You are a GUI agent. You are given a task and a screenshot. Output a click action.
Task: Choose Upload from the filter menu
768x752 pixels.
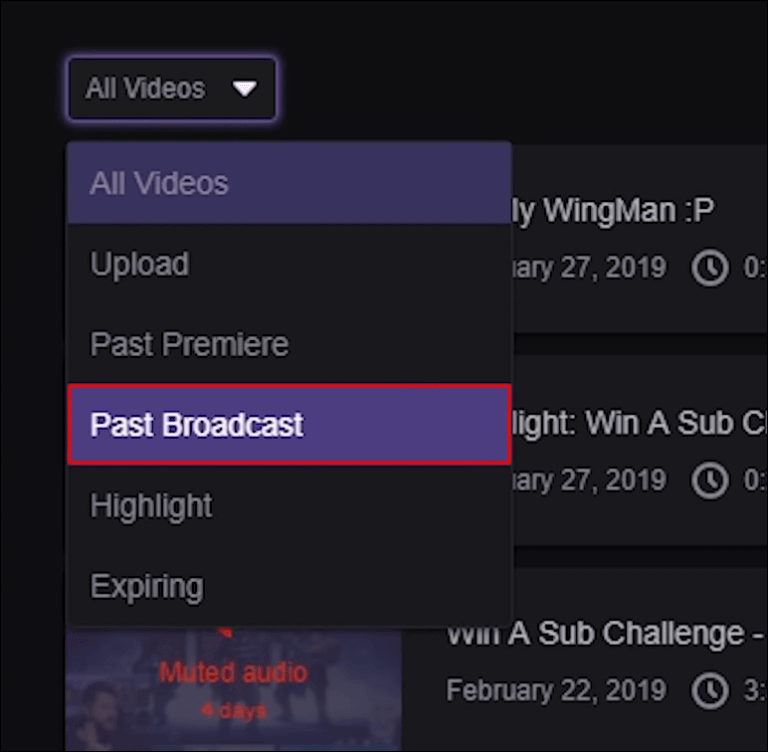[289, 264]
